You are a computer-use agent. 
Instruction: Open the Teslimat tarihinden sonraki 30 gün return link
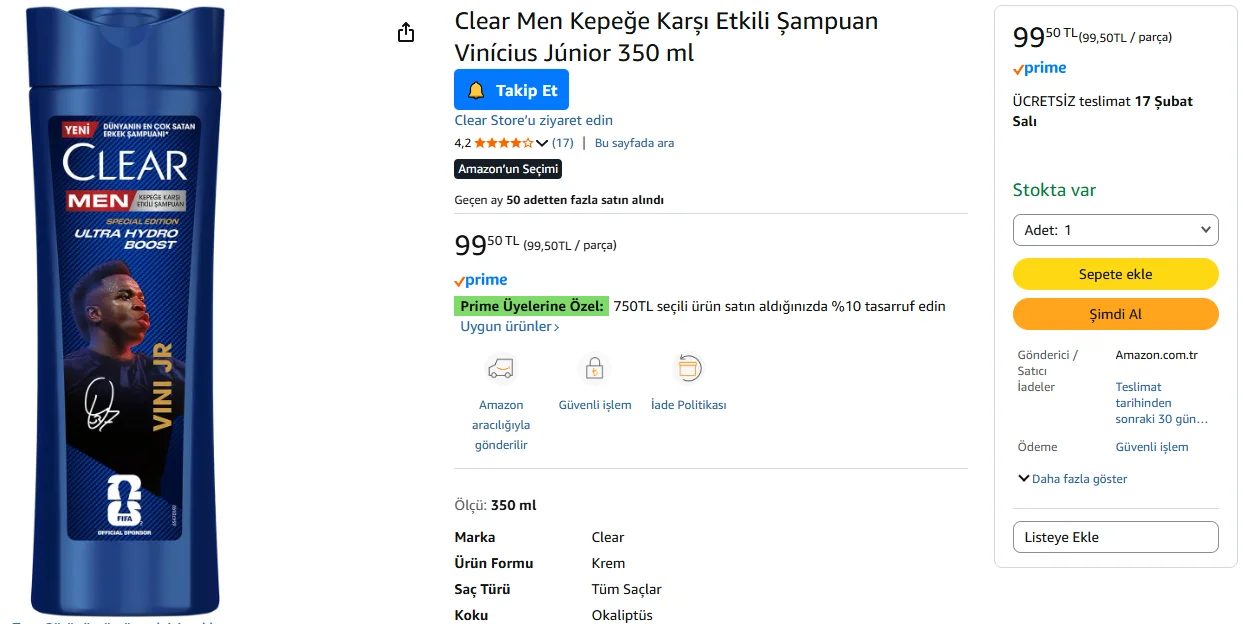[1161, 403]
